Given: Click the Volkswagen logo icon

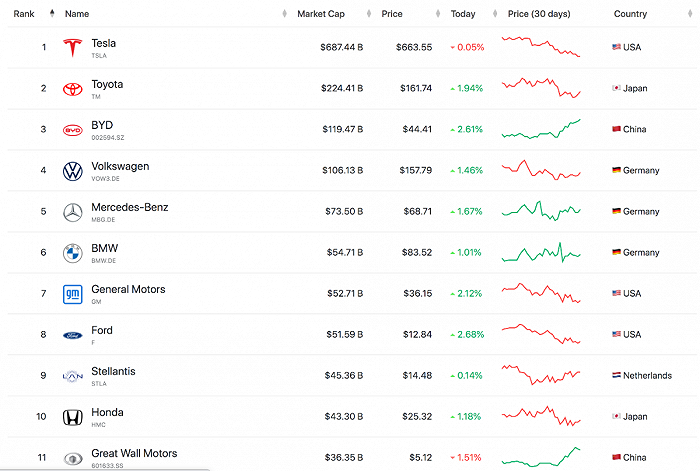Looking at the screenshot, I should click(x=71, y=171).
